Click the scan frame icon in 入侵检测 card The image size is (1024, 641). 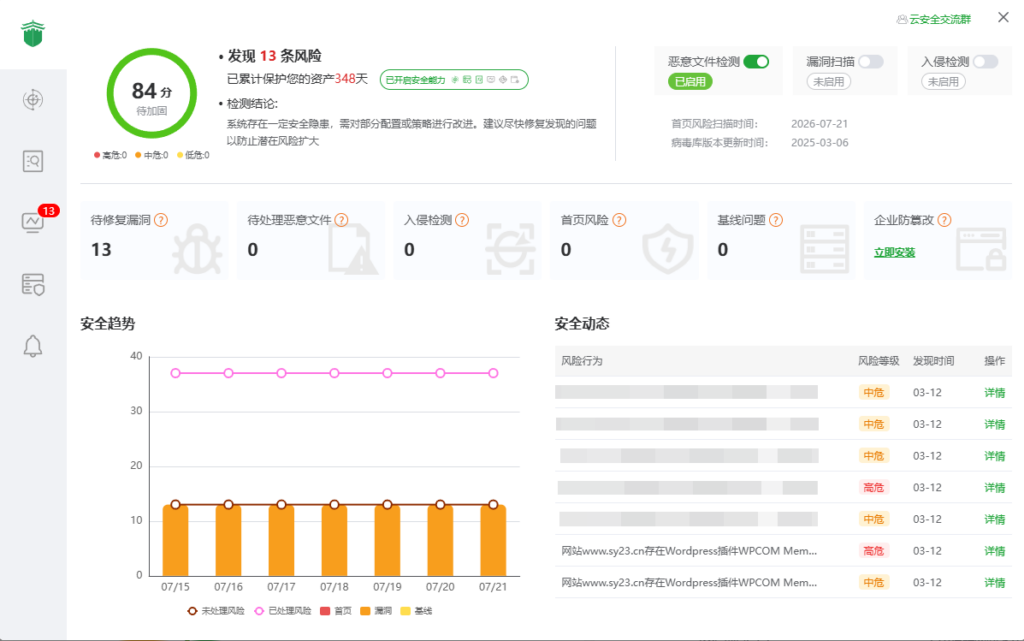(x=511, y=249)
